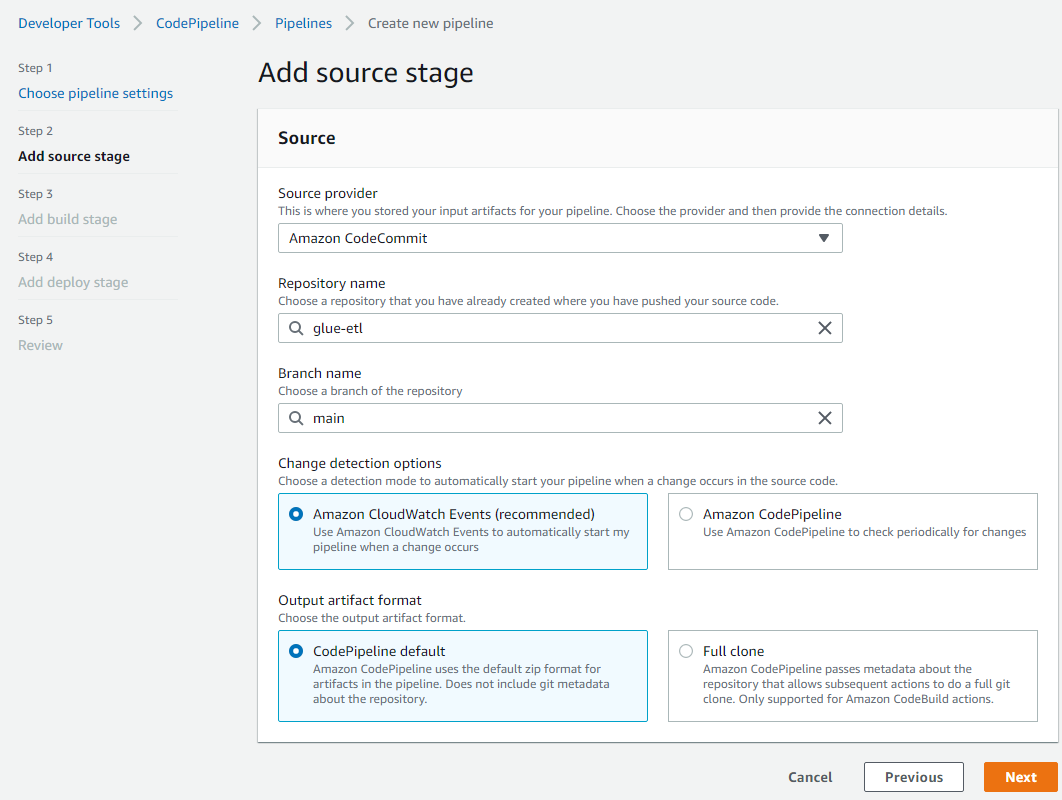This screenshot has height=800, width=1062.
Task: Go back with the Previous button
Action: [x=914, y=777]
